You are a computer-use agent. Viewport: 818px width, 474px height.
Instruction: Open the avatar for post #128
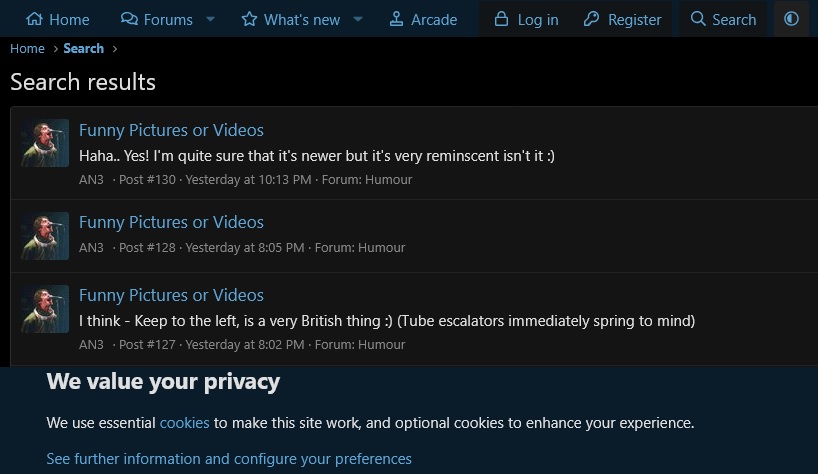45,235
